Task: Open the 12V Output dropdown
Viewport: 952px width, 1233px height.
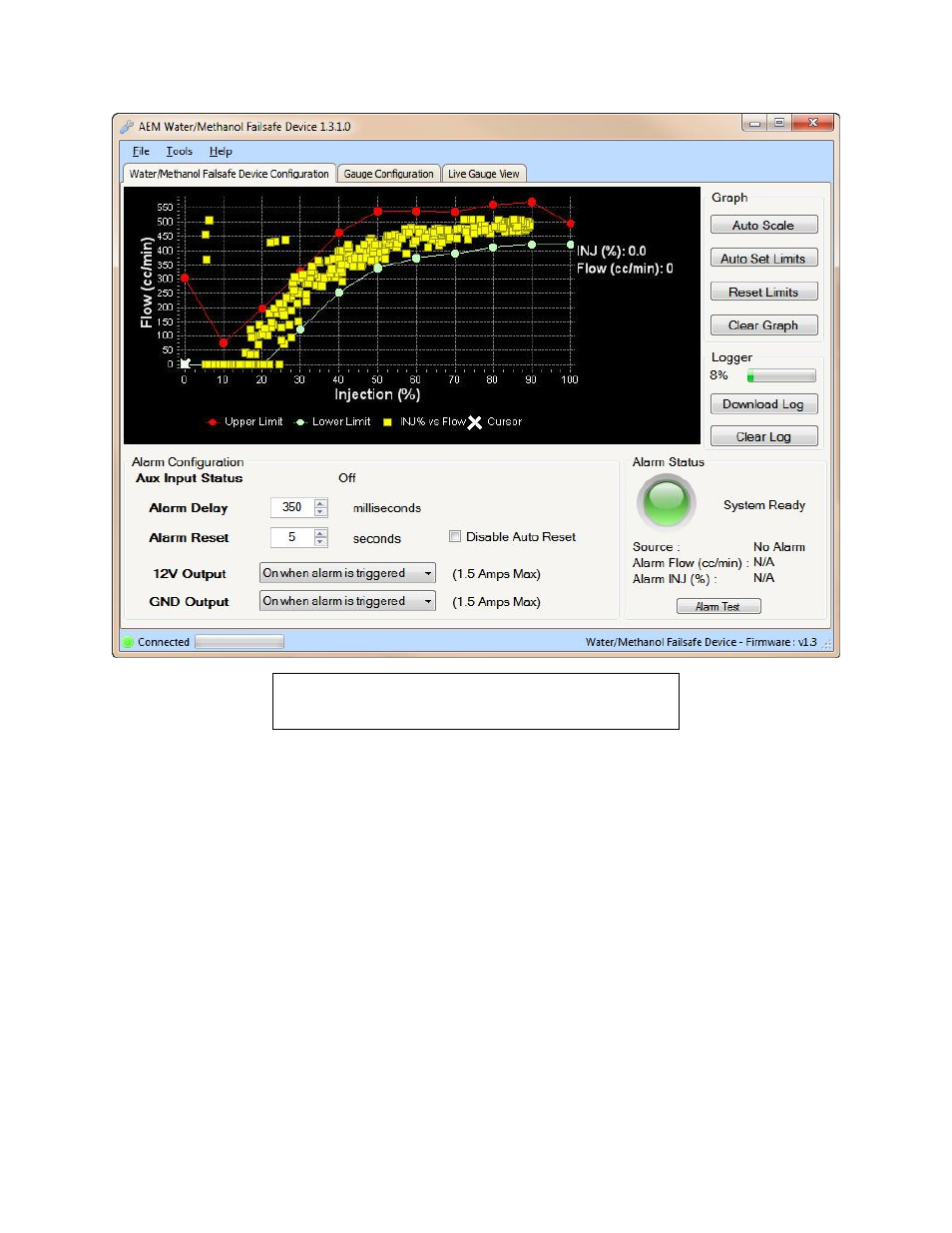Action: [347, 573]
